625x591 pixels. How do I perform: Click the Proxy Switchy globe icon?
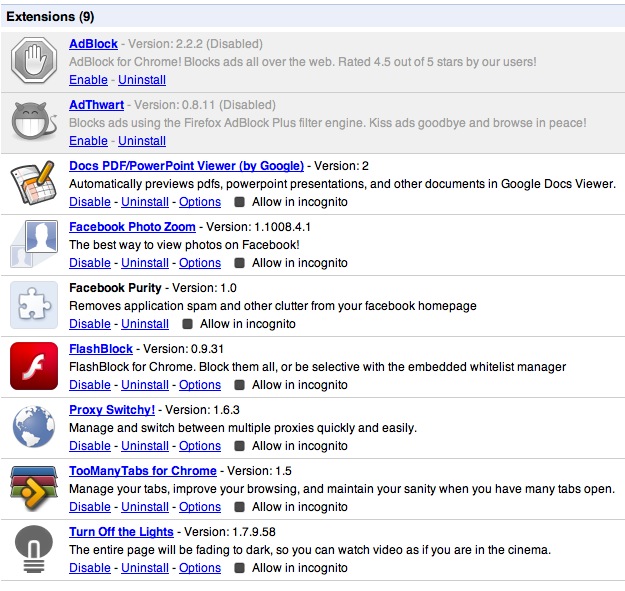(x=33, y=428)
